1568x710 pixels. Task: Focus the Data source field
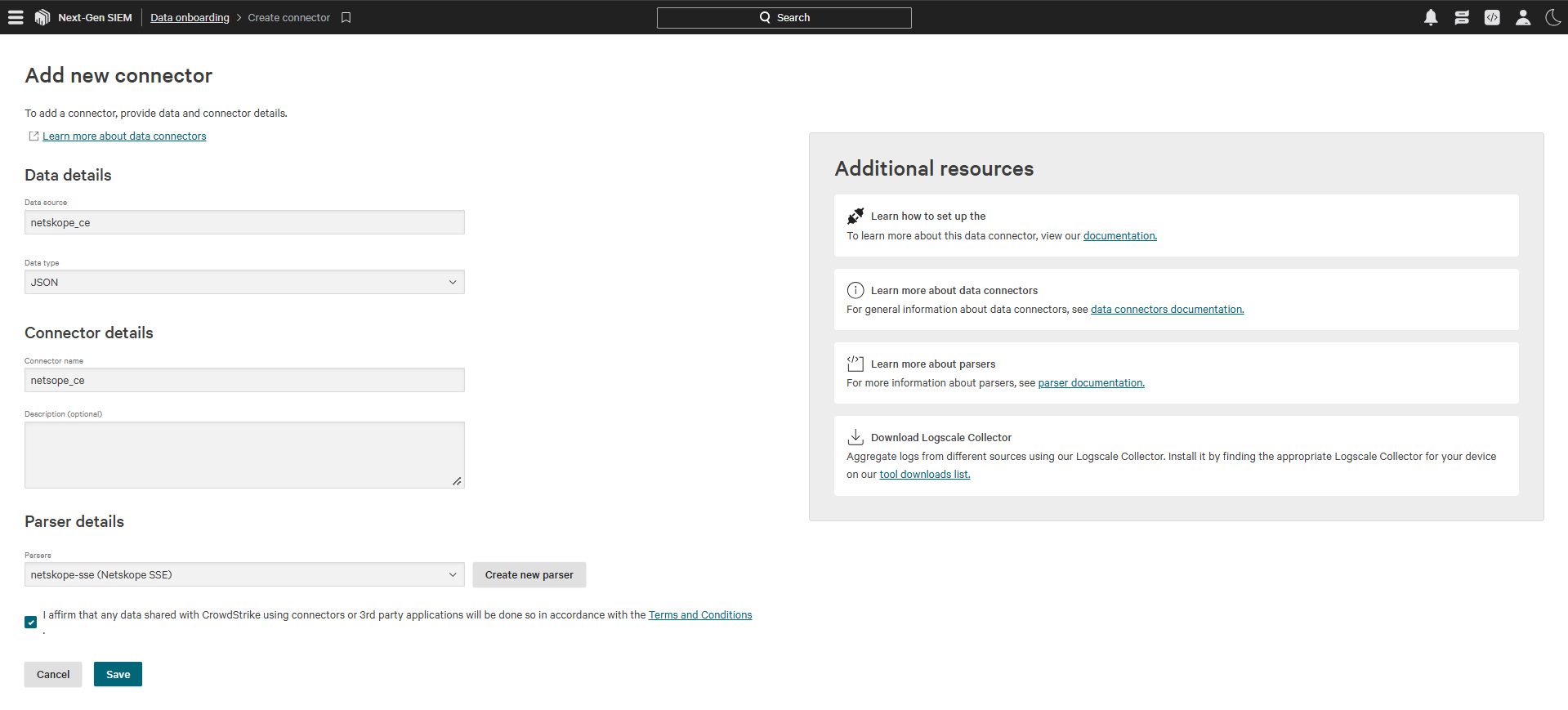[x=244, y=222]
